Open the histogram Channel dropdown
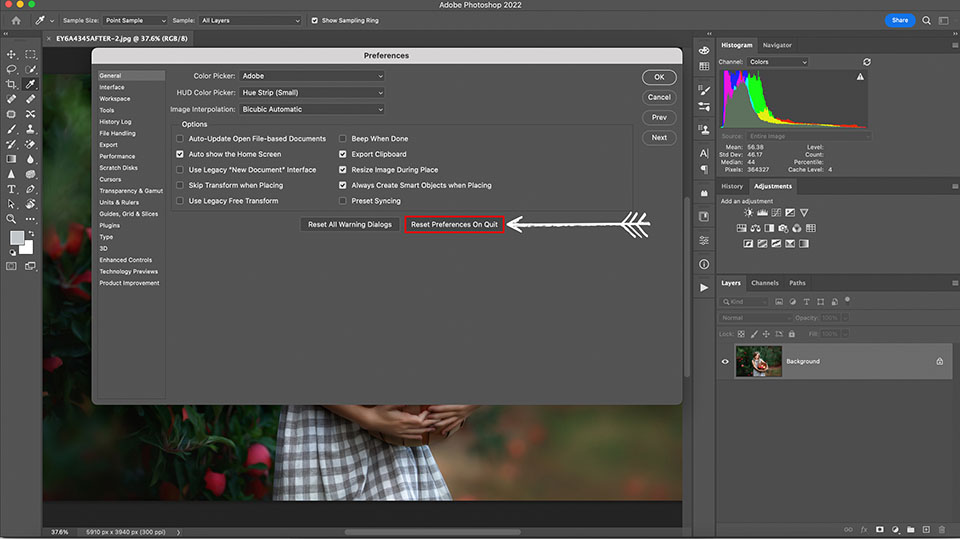The height and width of the screenshot is (539, 960). point(778,62)
